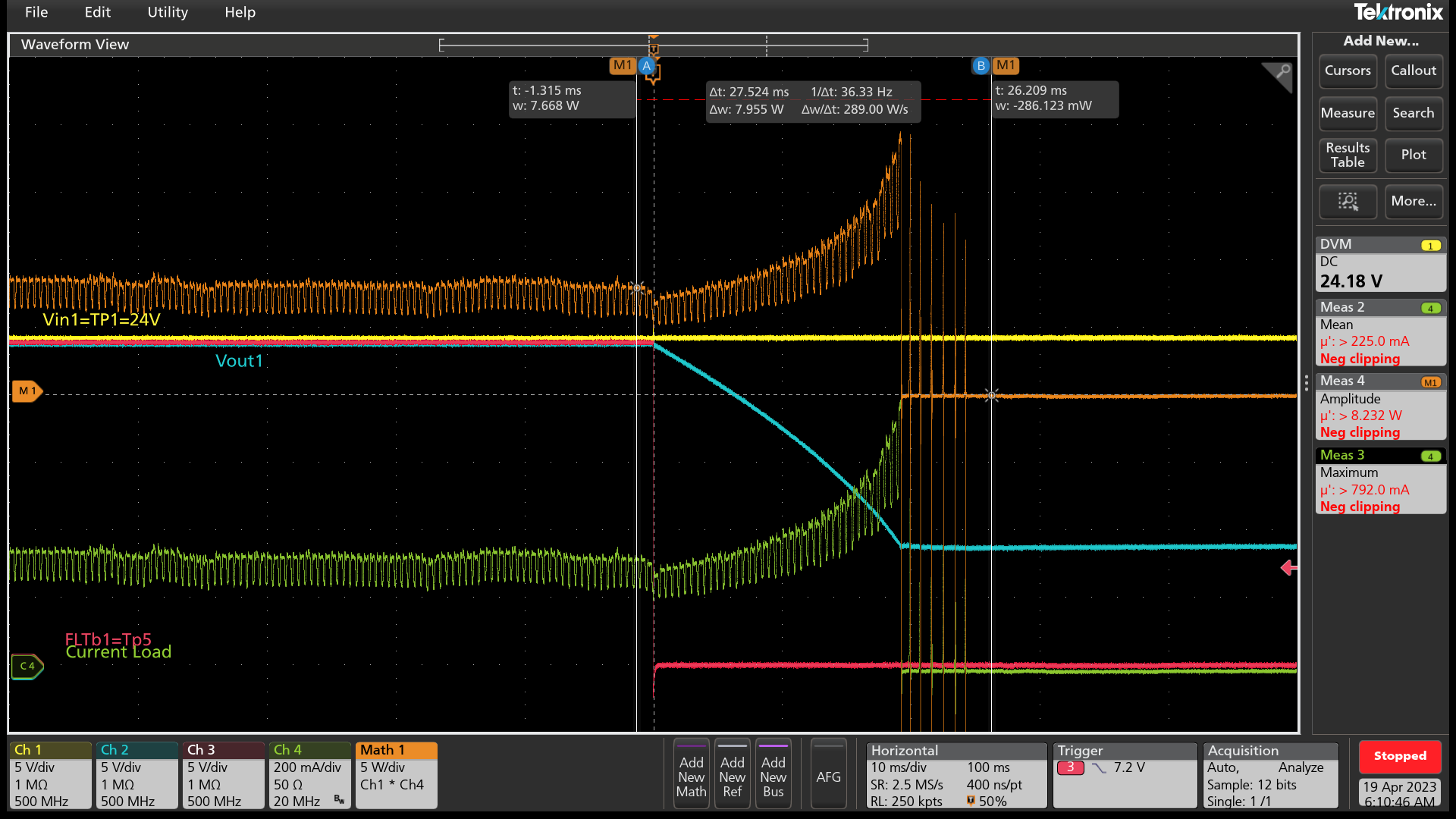
Task: Open the Meas 4 Amplitude badge
Action: (x=1381, y=406)
